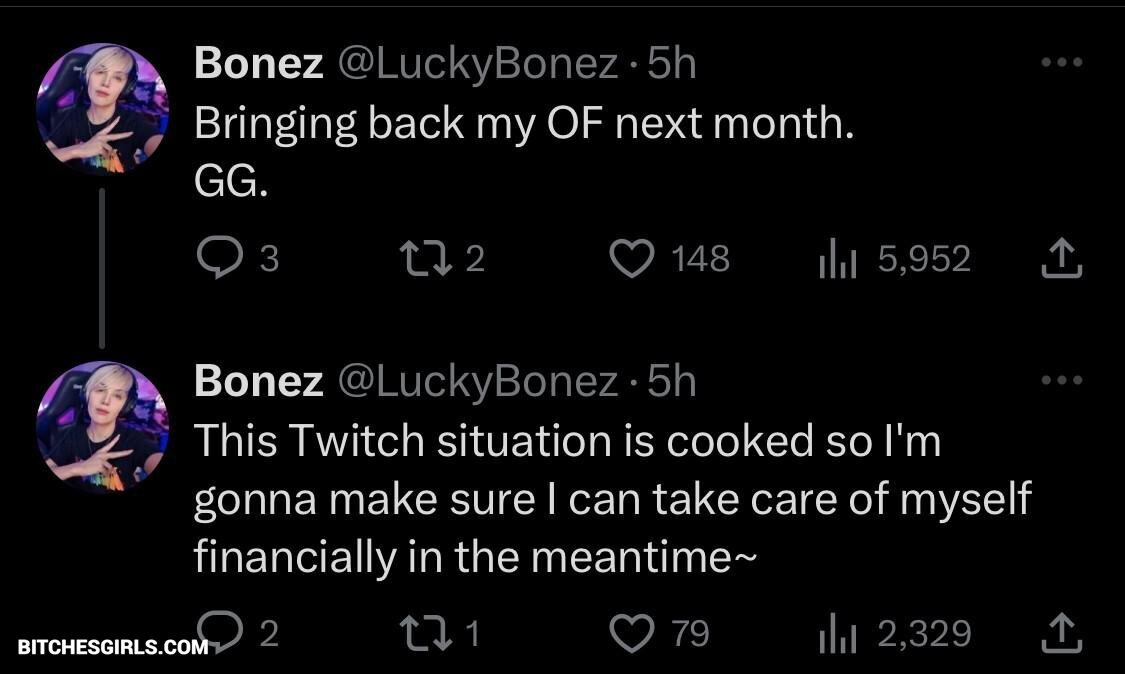This screenshot has width=1125, height=674.
Task: Open more options on first tweet
Action: coord(1062,63)
